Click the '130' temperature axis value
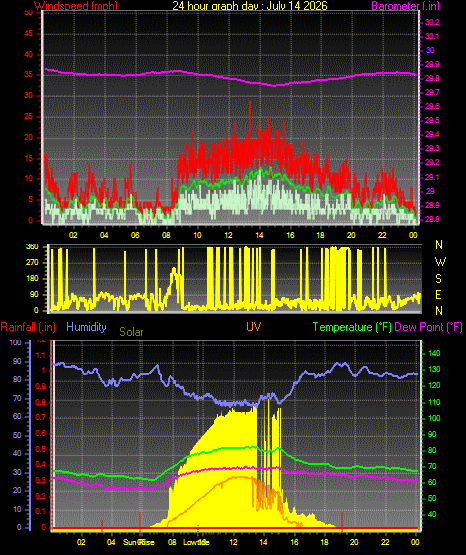466x555 pixels. [434, 370]
